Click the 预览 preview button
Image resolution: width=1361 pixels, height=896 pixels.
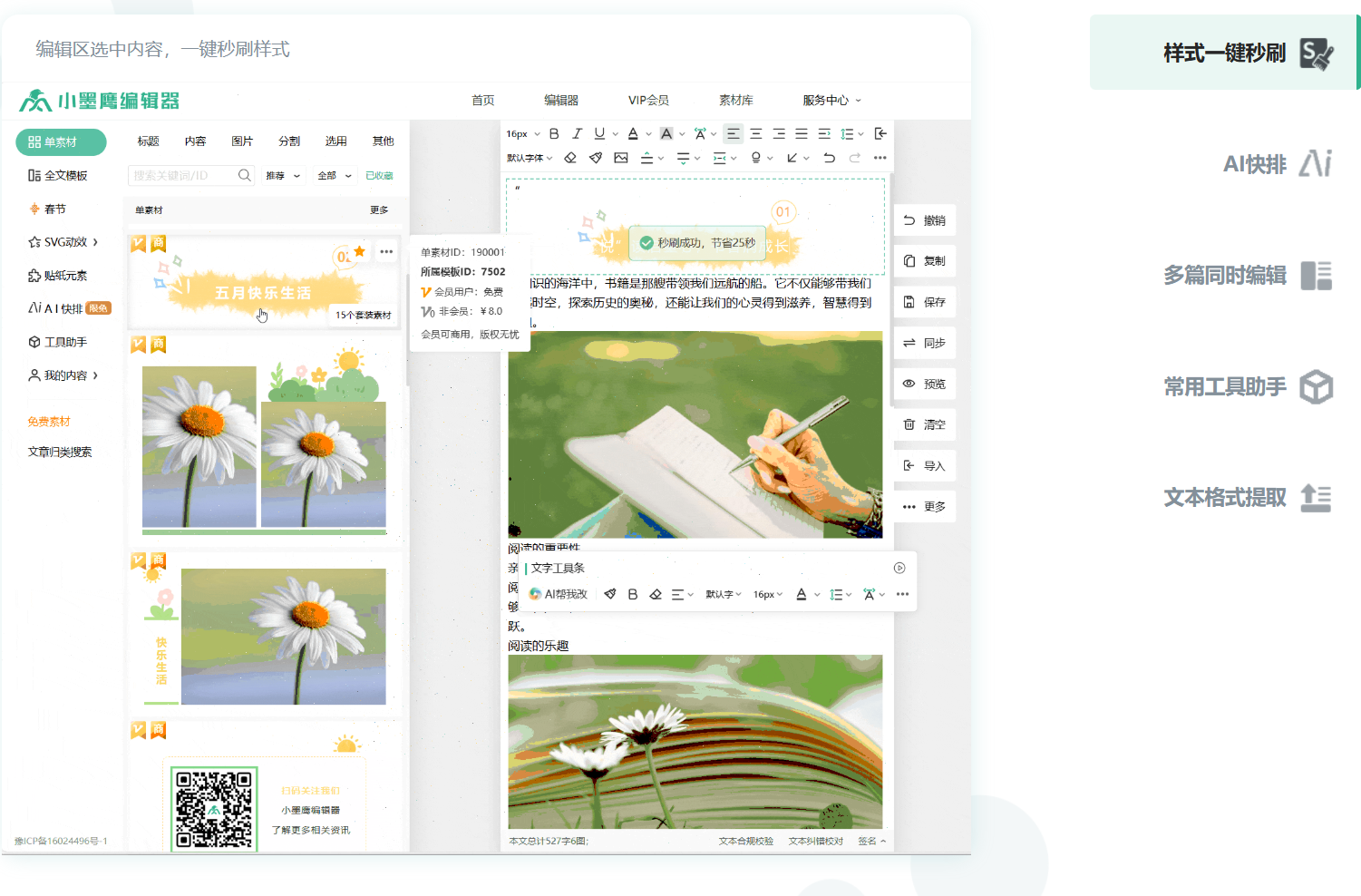click(925, 384)
